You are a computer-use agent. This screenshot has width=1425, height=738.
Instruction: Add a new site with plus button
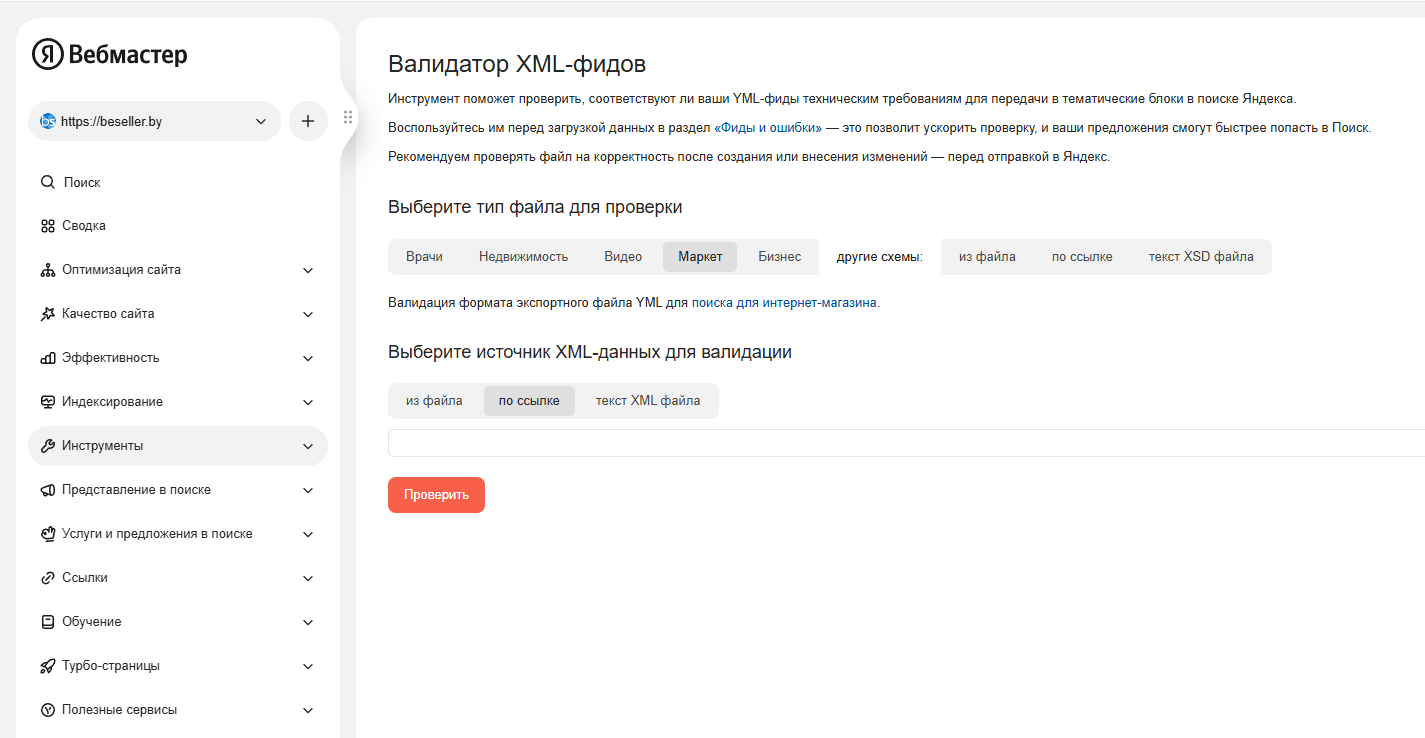(308, 121)
